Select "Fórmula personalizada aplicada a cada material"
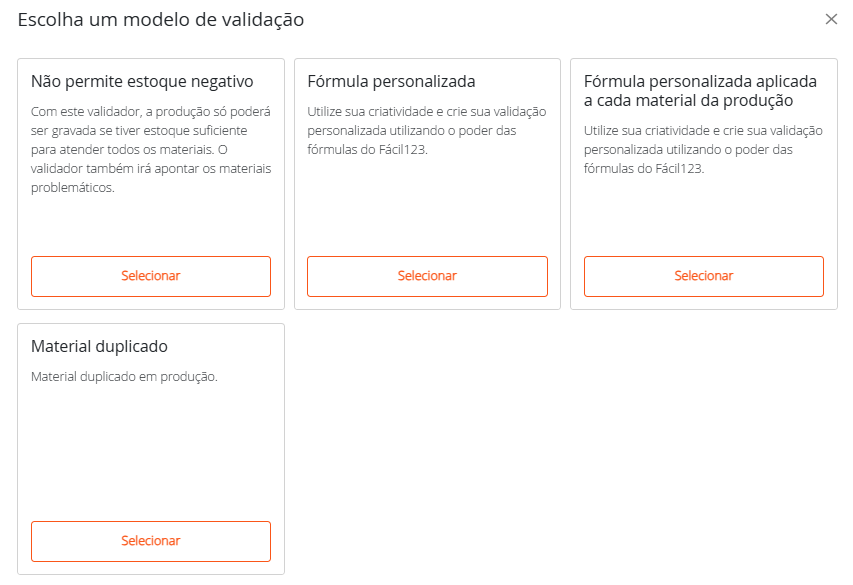 coord(703,276)
